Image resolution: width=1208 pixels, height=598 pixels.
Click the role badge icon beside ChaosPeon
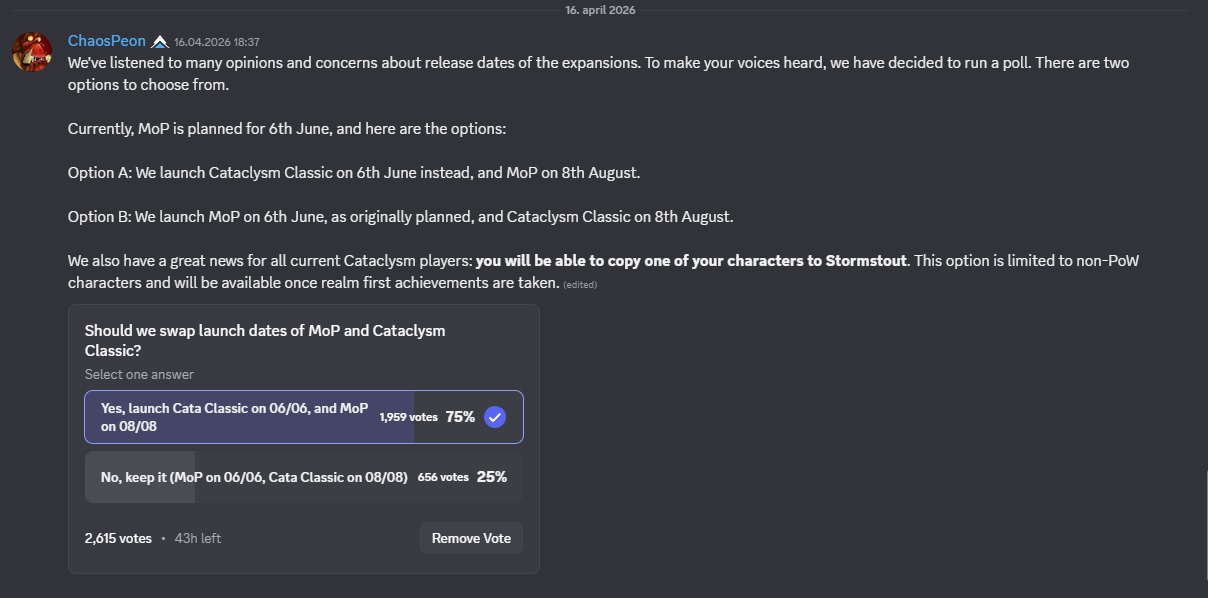tap(160, 42)
